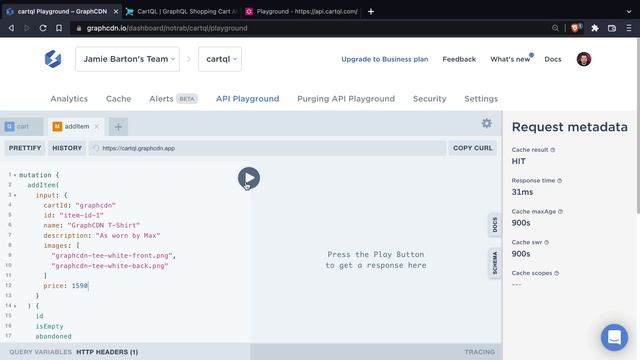
Task: Click the GraphCDN logo
Action: pyautogui.click(x=53, y=59)
